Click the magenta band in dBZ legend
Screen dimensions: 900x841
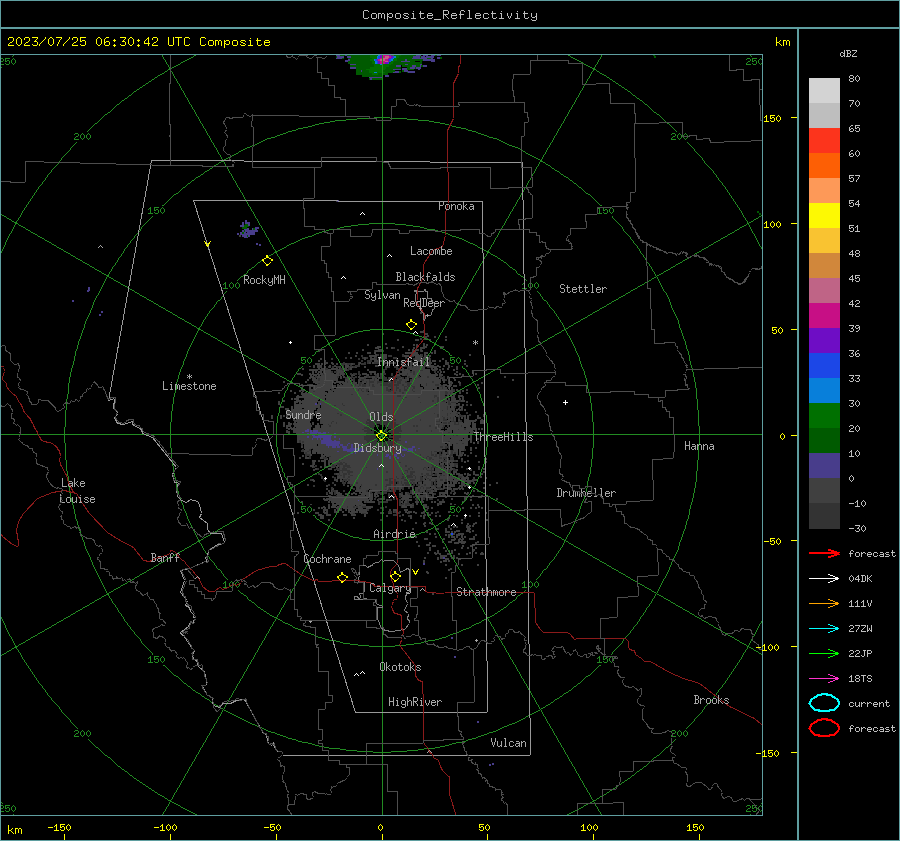click(824, 315)
